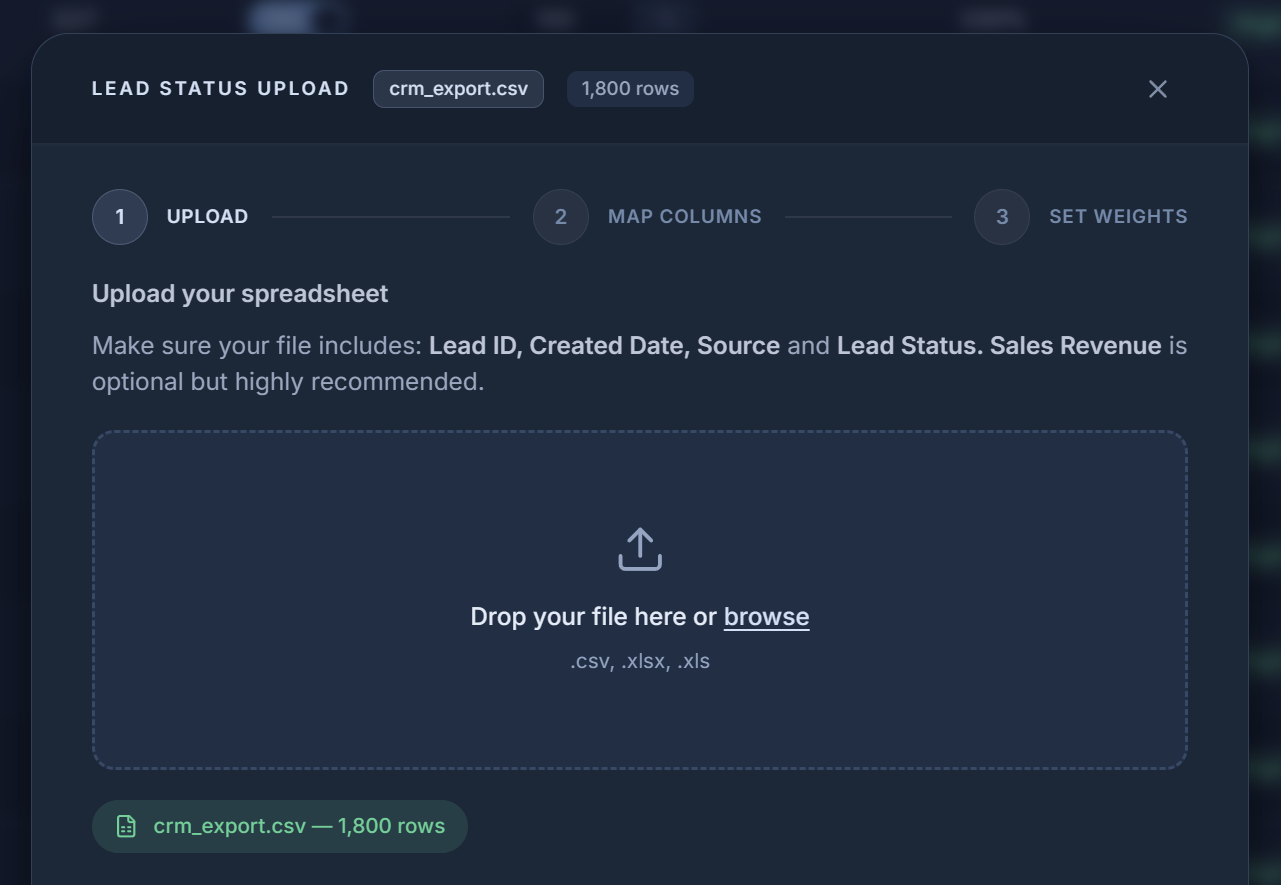Image resolution: width=1281 pixels, height=885 pixels.
Task: Close the Lead Status Upload dialog
Action: 1158,89
